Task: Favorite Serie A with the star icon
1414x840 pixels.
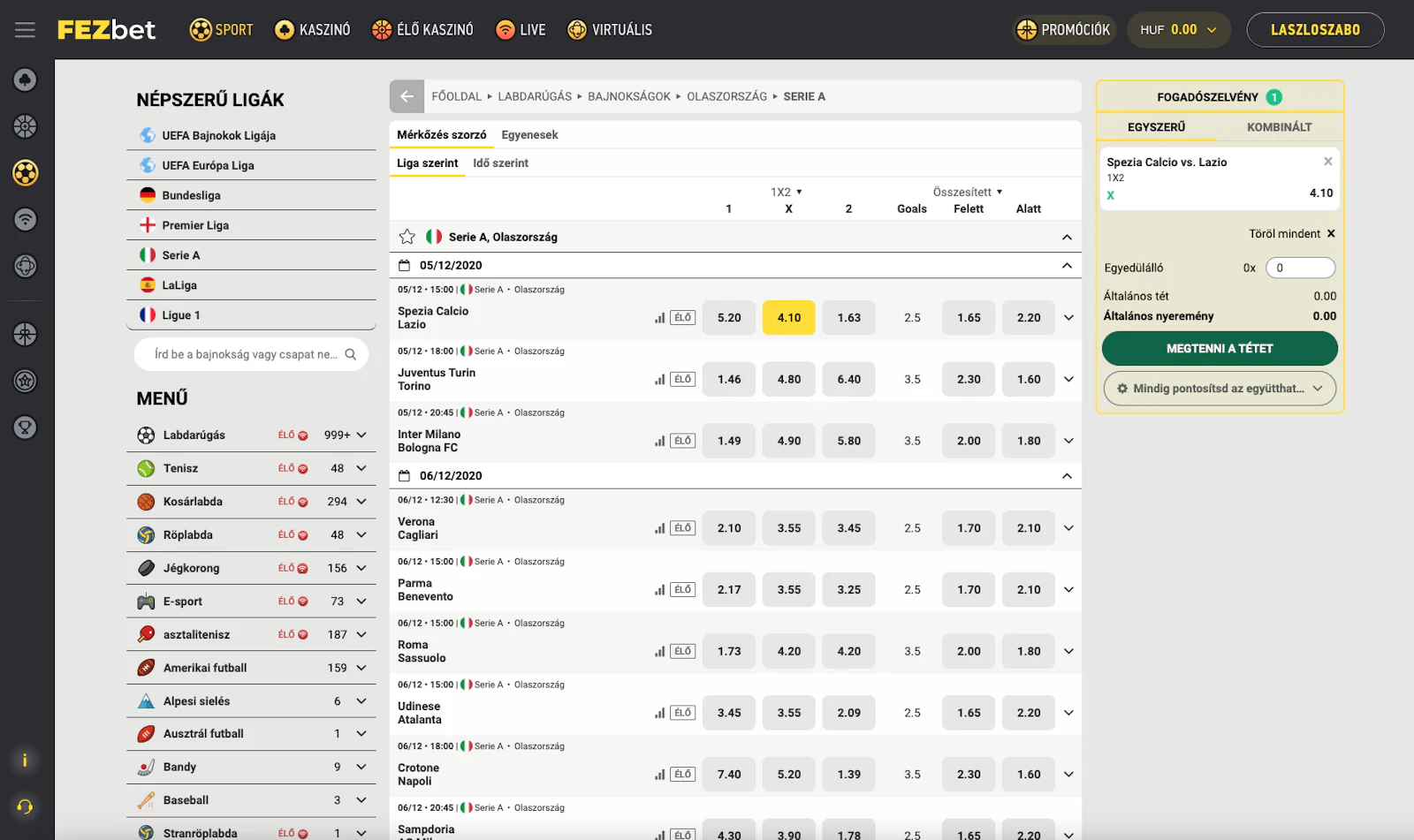Action: pyautogui.click(x=407, y=237)
